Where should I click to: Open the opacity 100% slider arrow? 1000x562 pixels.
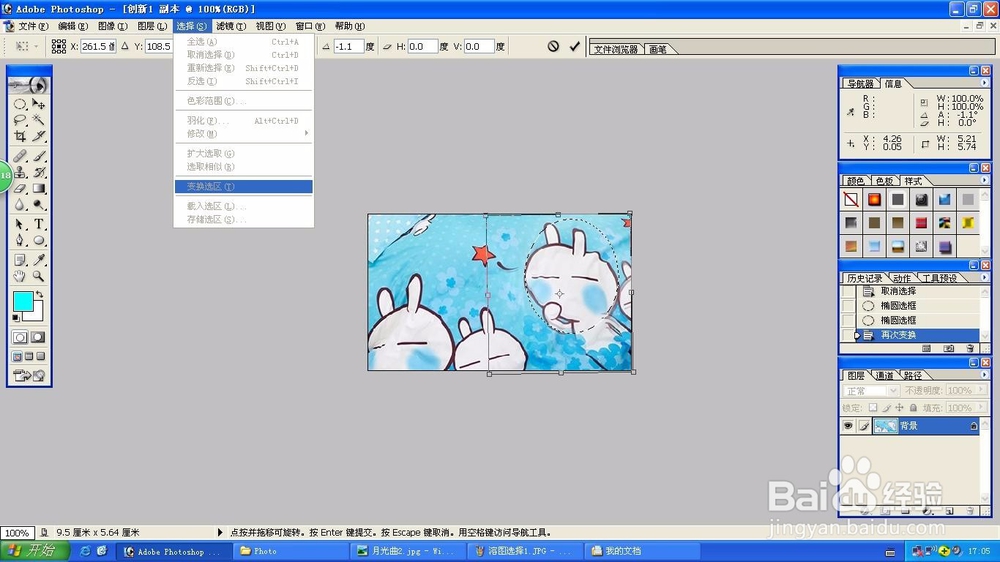click(981, 390)
